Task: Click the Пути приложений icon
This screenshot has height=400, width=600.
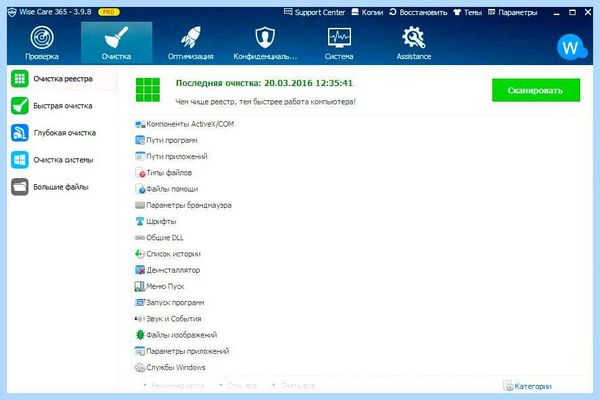Action: coord(140,156)
